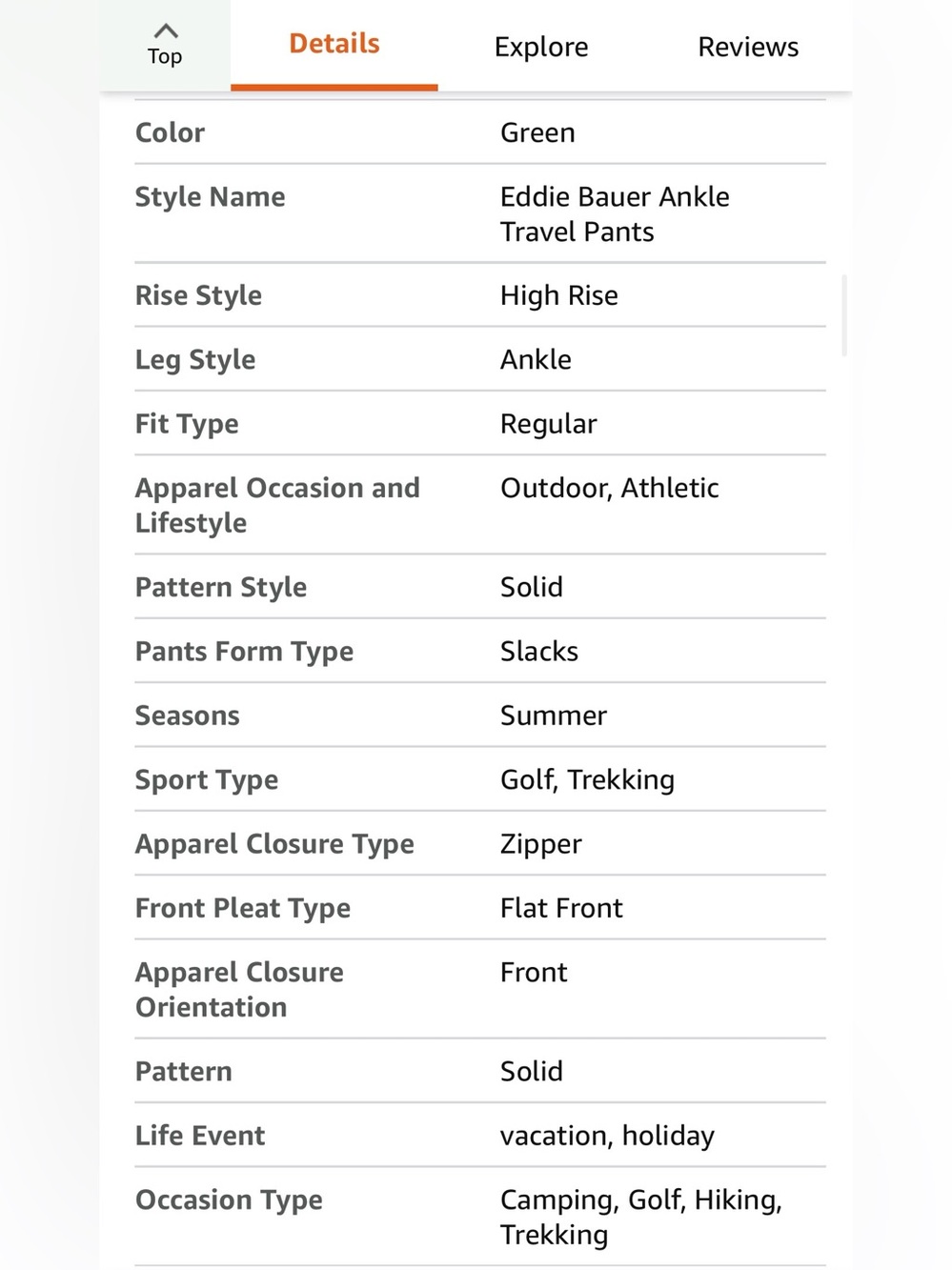Select the High Rise value
Viewport: 952px width, 1270px height.
pyautogui.click(x=559, y=295)
